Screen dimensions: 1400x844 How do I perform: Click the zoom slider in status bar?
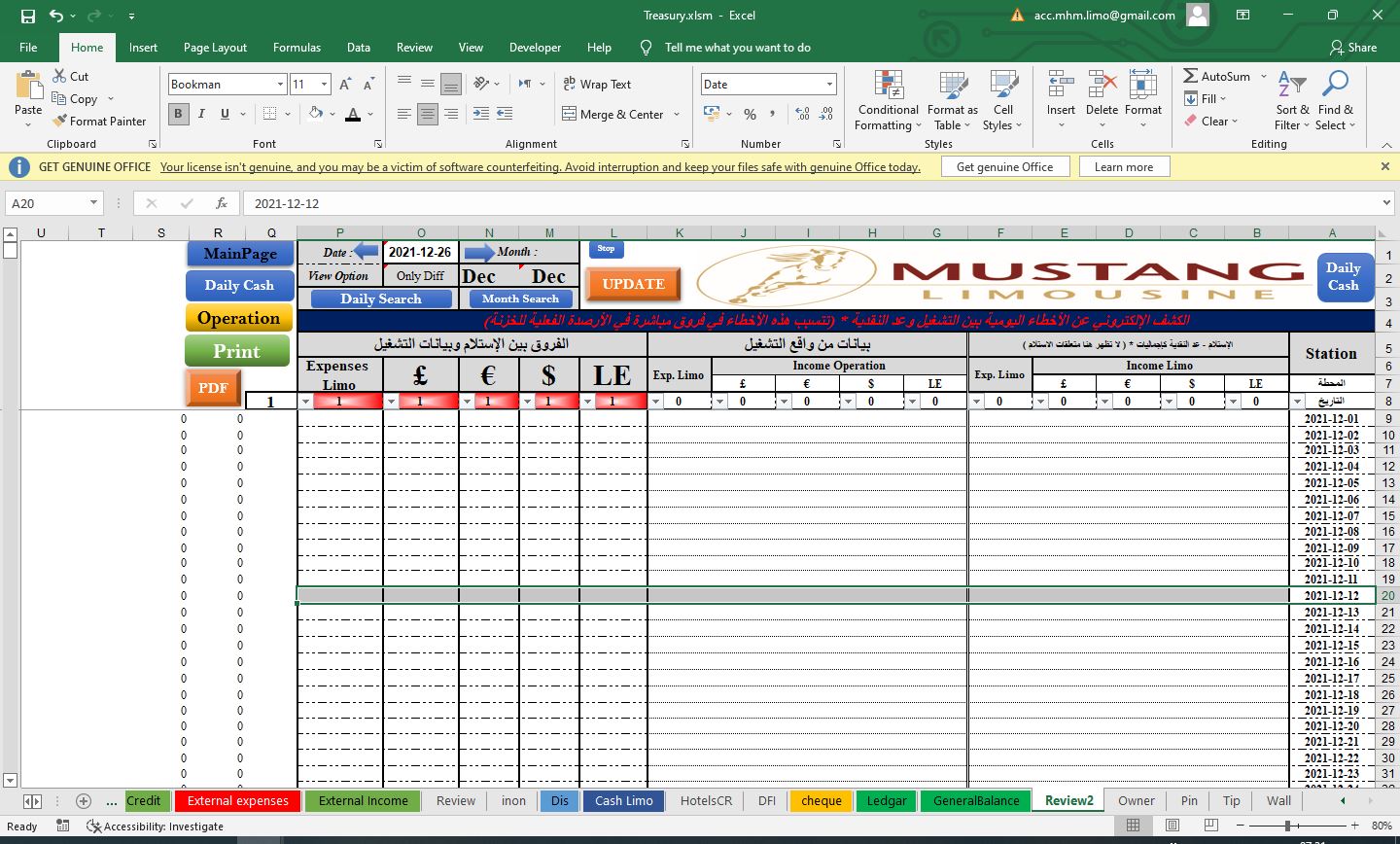(1287, 826)
